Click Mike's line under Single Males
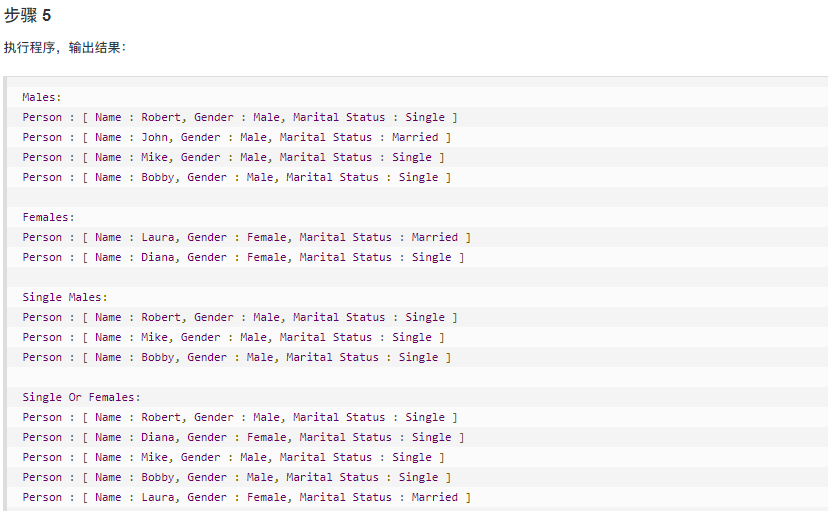 click(x=234, y=337)
